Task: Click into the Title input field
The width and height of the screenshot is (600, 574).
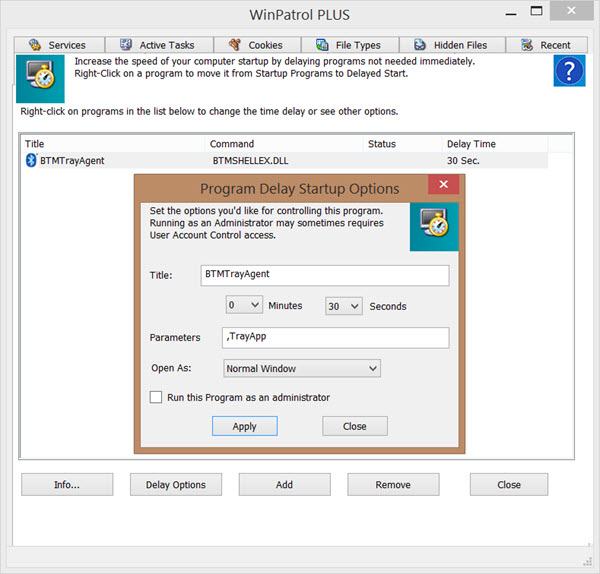Action: pos(325,276)
